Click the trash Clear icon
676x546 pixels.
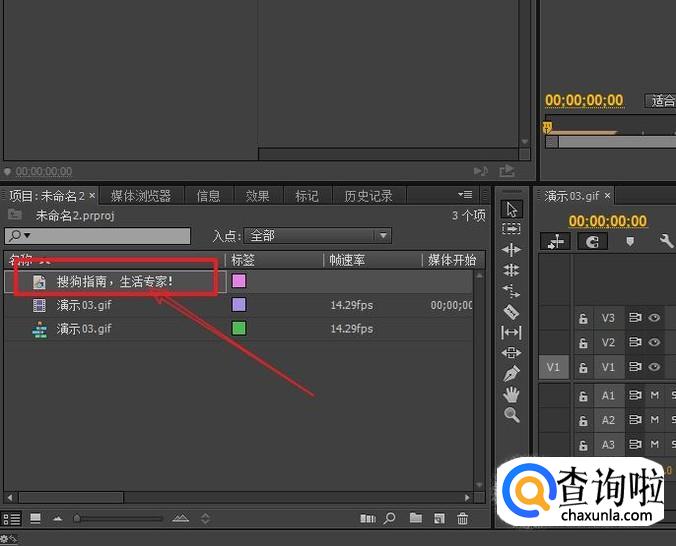(x=463, y=518)
